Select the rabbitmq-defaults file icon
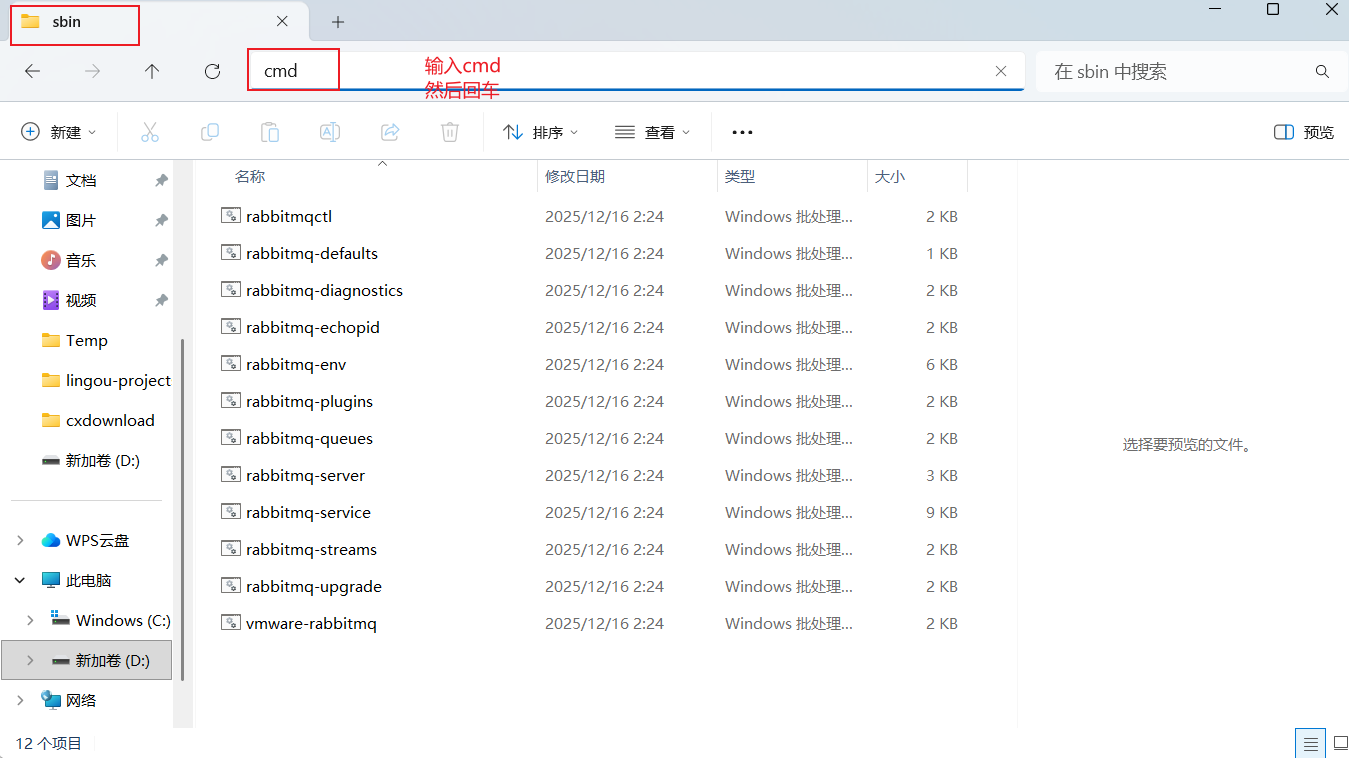1349x758 pixels. pyautogui.click(x=231, y=253)
